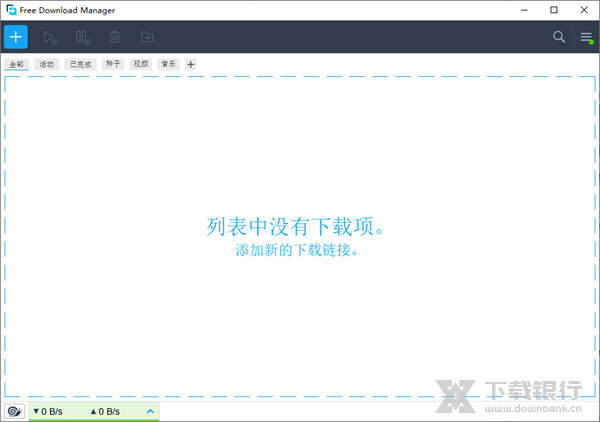Screen dimensions: 600x422
Task: Move download using the folder arrow icon
Action: pyautogui.click(x=147, y=37)
